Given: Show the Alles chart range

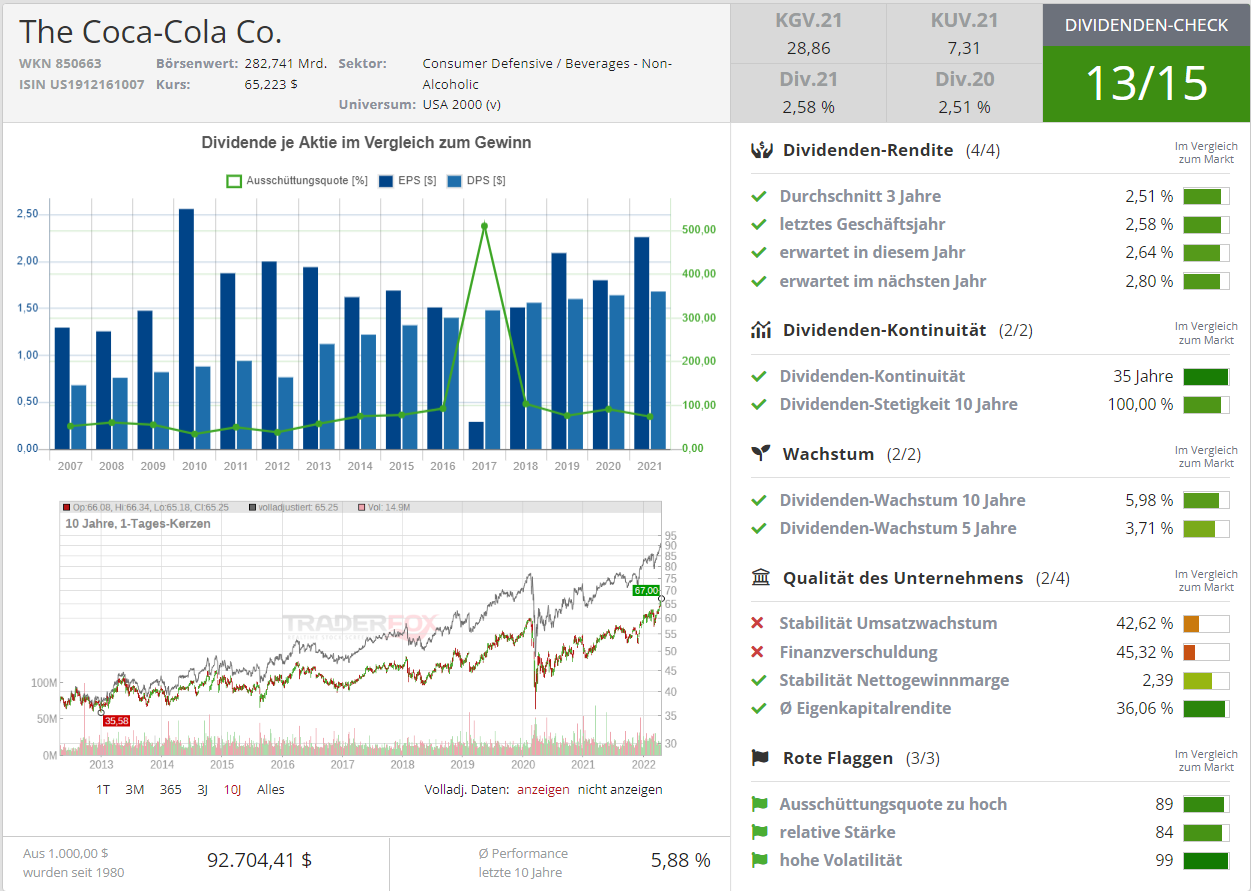Looking at the screenshot, I should point(271,789).
